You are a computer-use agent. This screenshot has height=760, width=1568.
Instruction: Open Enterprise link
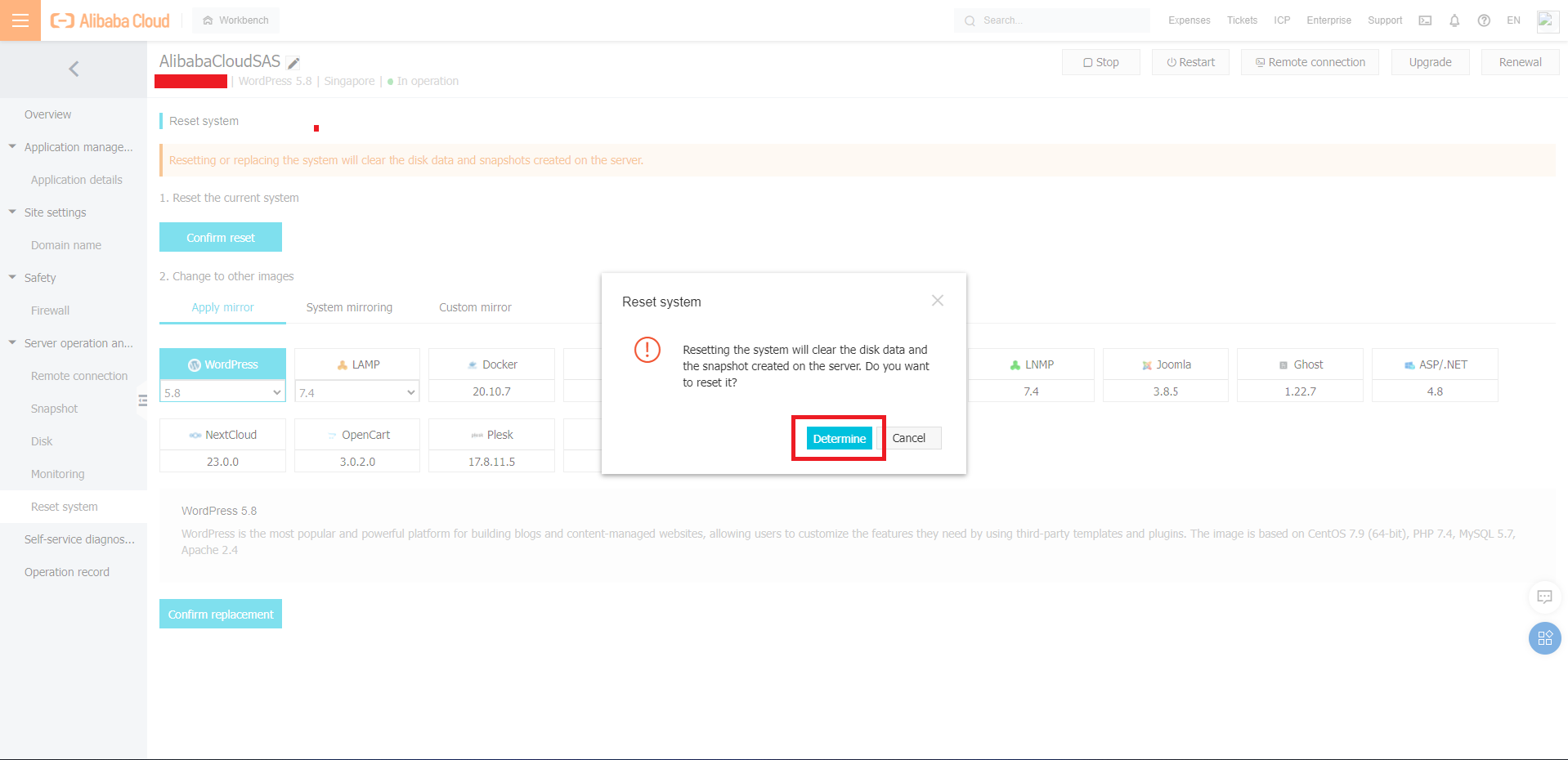1328,20
